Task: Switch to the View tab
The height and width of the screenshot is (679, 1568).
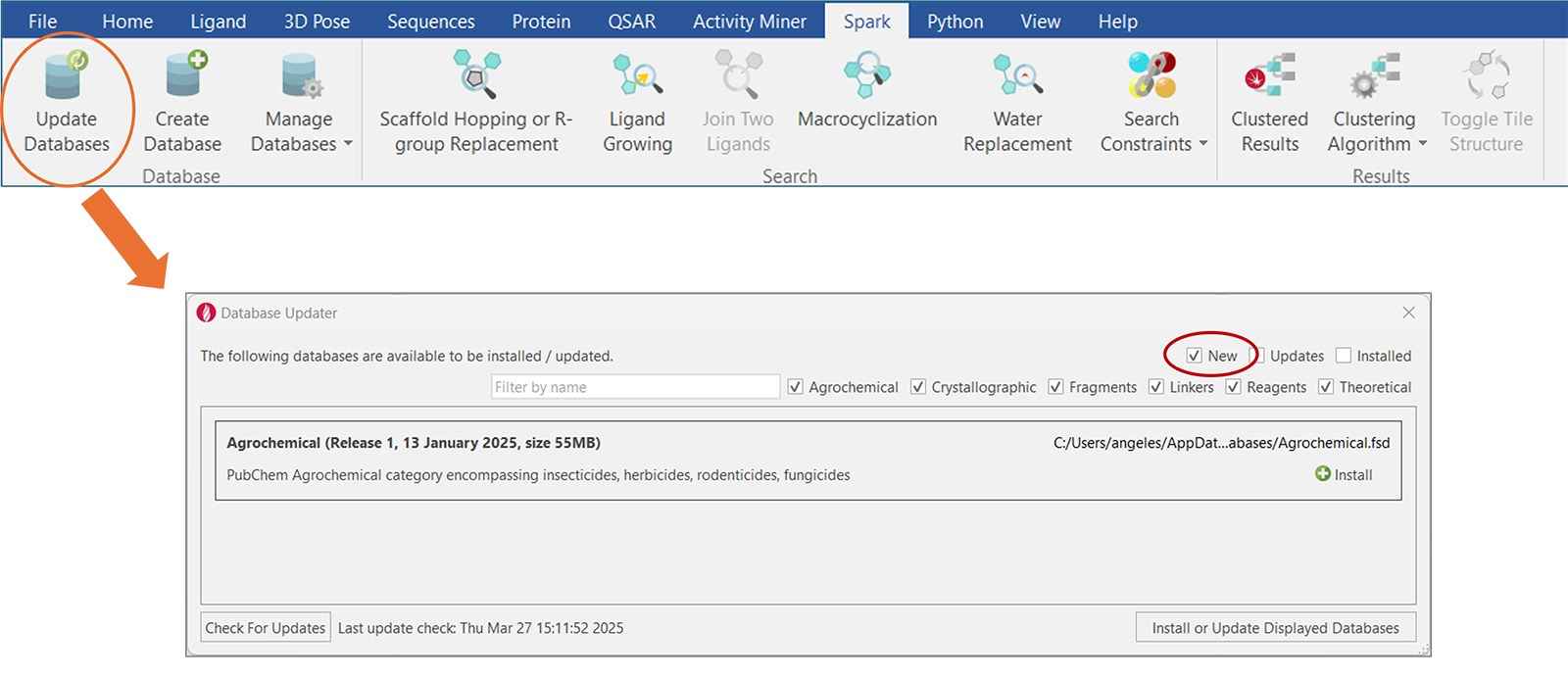Action: tap(1041, 22)
